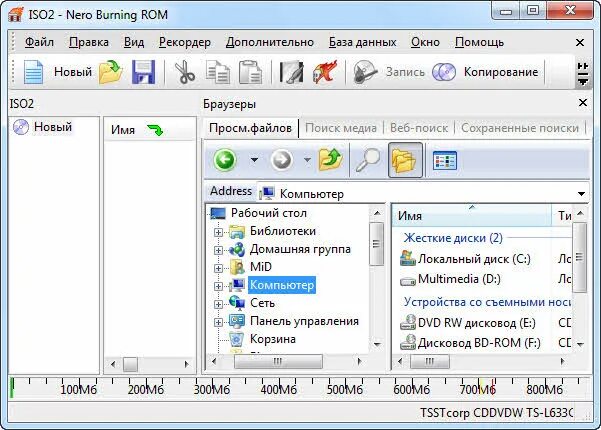Click the magnifying glass search icon
Screen dimensions: 601x430
(x=367, y=160)
